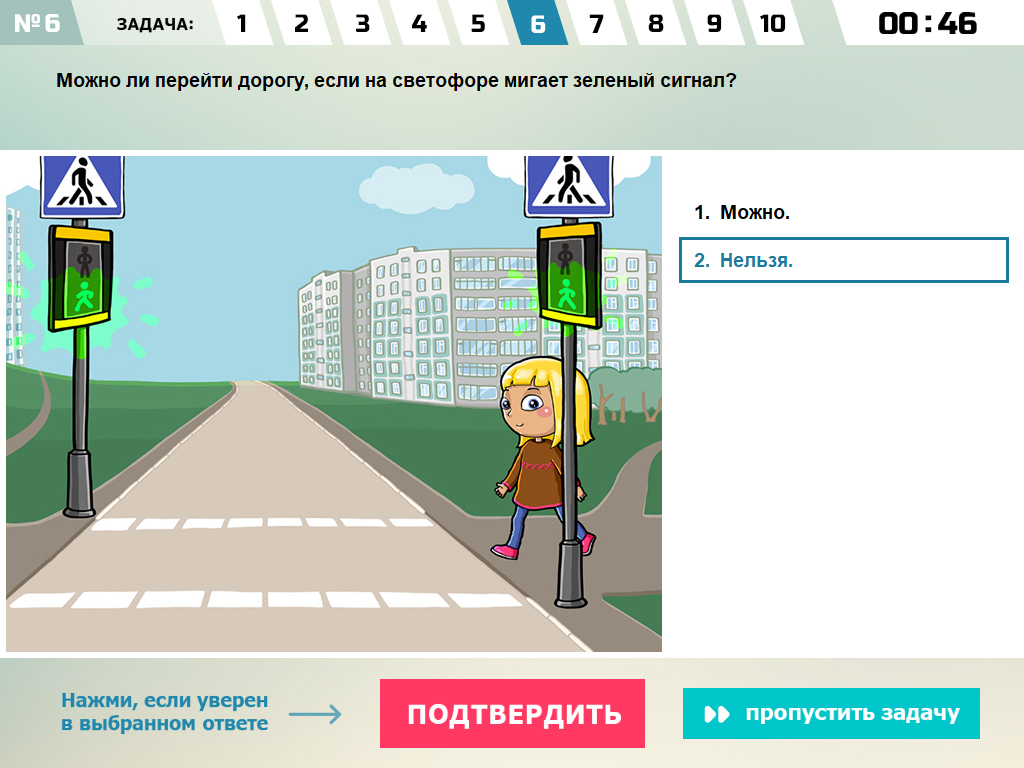Click the countdown timer display
This screenshot has width=1024, height=768.
(x=927, y=24)
